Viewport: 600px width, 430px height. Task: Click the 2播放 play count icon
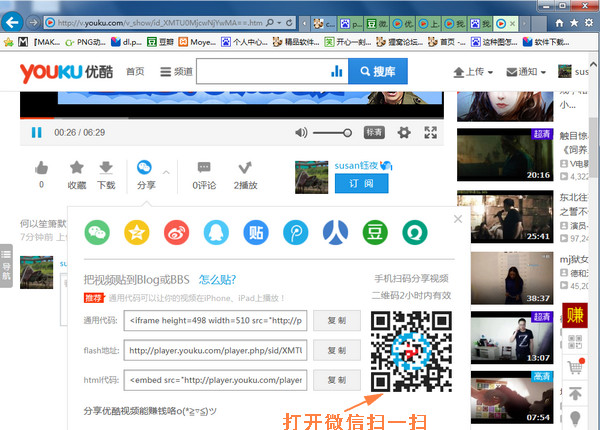point(245,168)
